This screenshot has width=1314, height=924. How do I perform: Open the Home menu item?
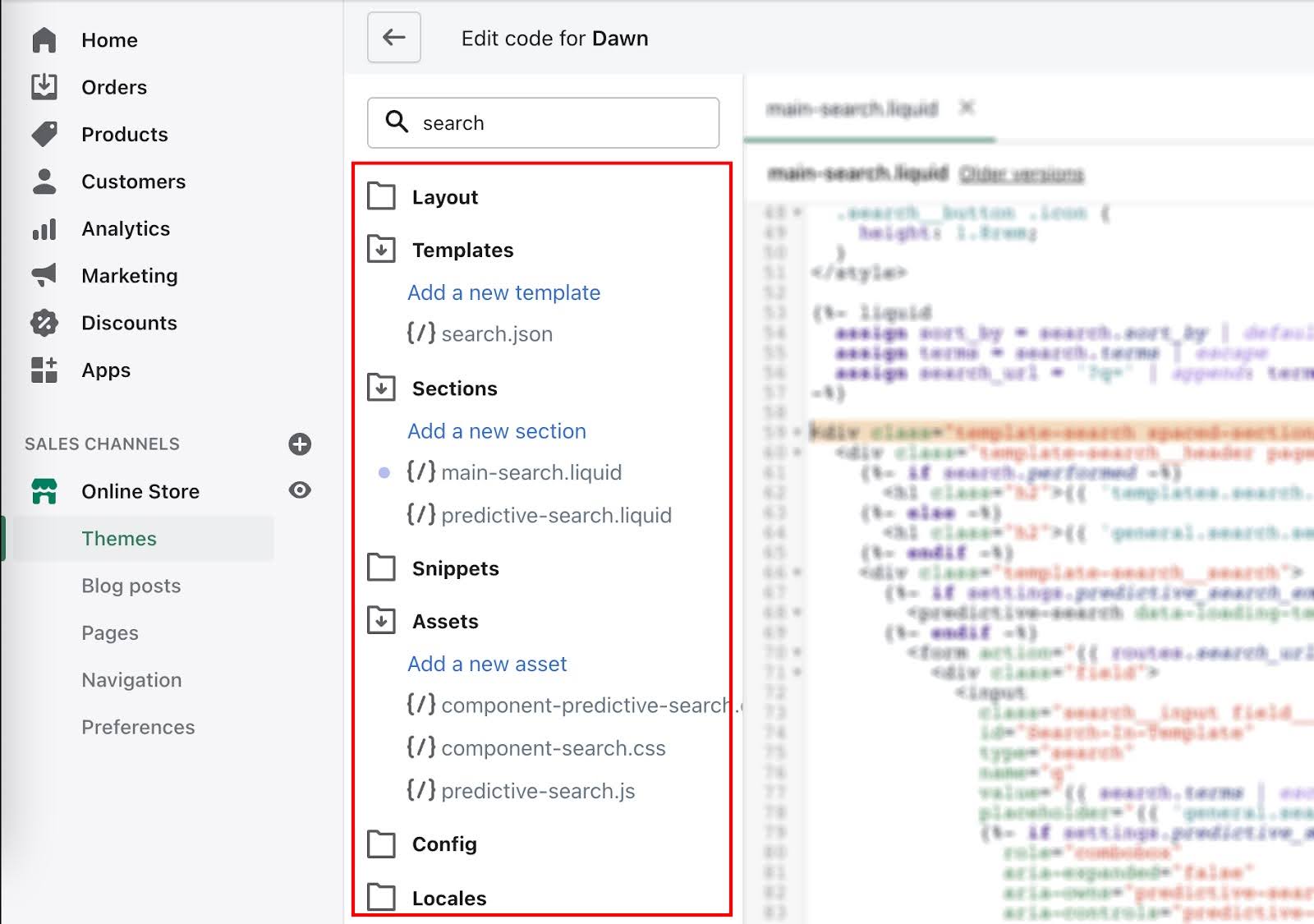click(x=109, y=40)
